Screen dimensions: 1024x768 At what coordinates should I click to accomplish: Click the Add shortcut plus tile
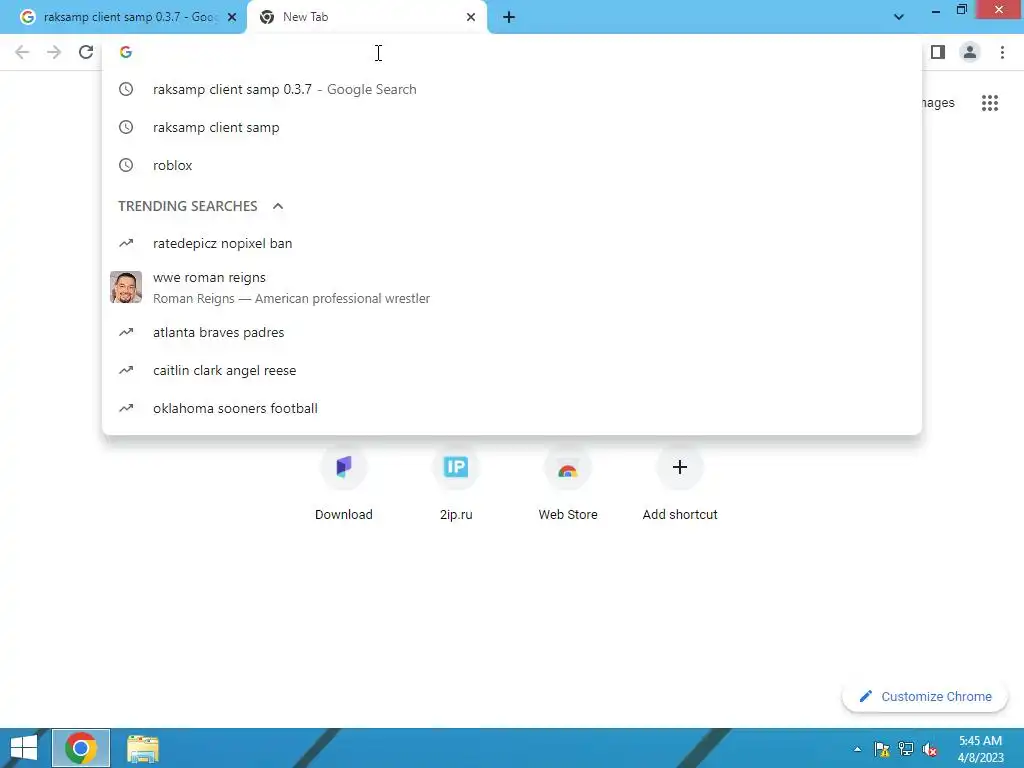(680, 483)
